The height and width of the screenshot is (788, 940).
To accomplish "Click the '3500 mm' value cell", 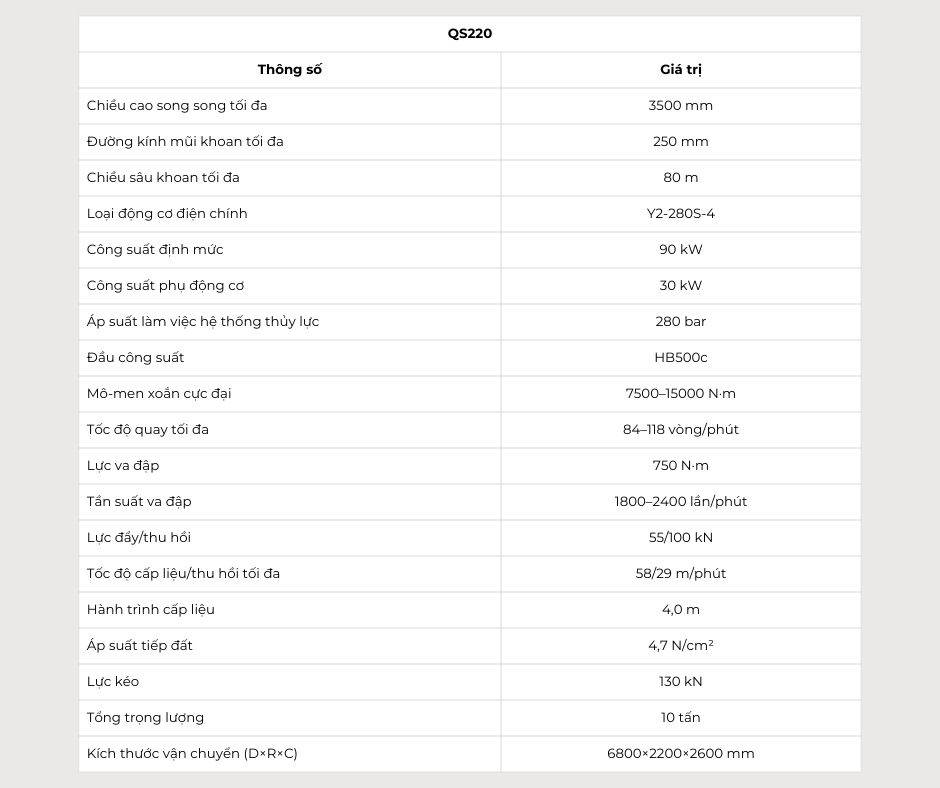I will tap(680, 105).
